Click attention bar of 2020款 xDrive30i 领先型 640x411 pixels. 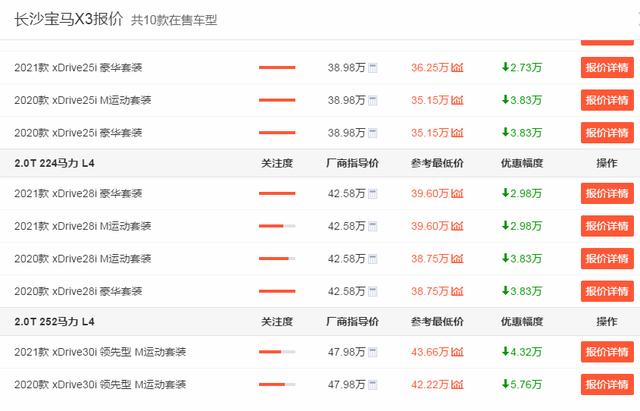(x=277, y=384)
